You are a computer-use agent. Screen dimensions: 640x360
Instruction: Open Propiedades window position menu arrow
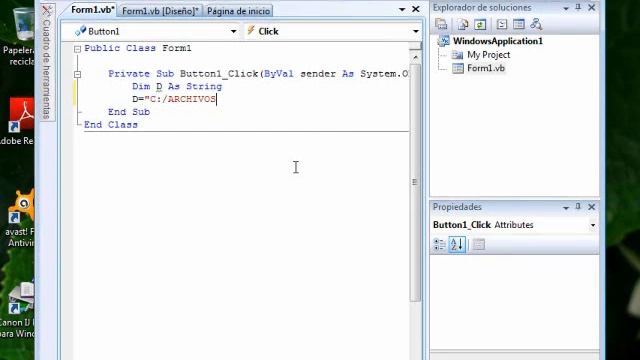click(566, 208)
